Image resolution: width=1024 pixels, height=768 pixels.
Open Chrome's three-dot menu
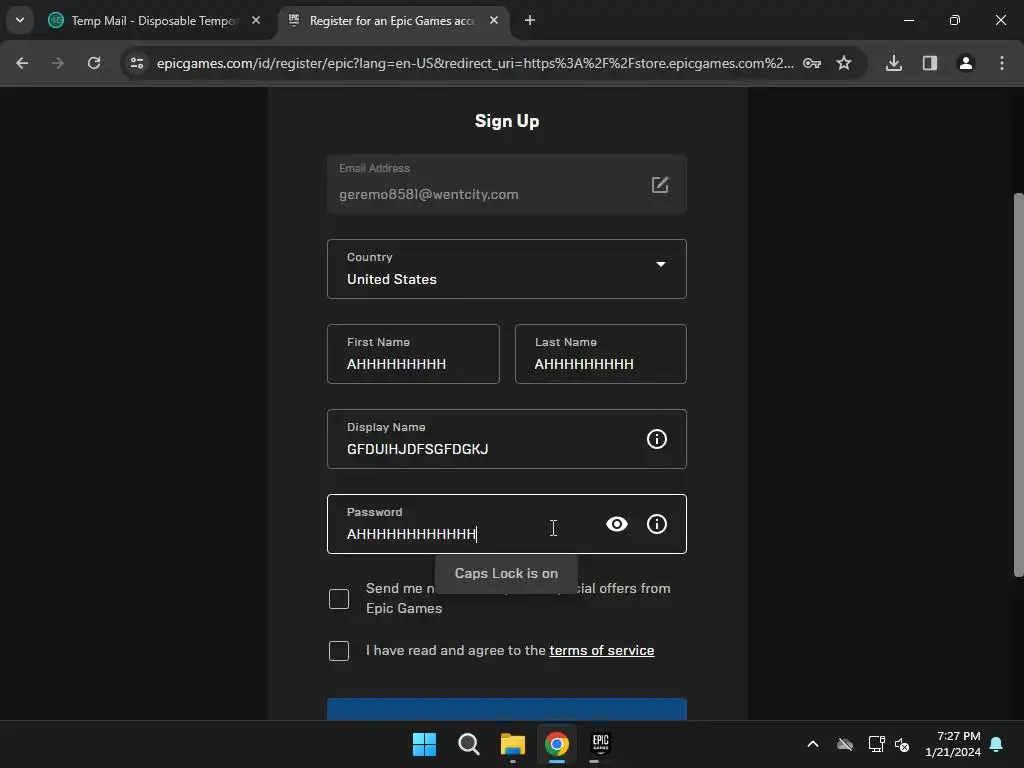(1002, 63)
